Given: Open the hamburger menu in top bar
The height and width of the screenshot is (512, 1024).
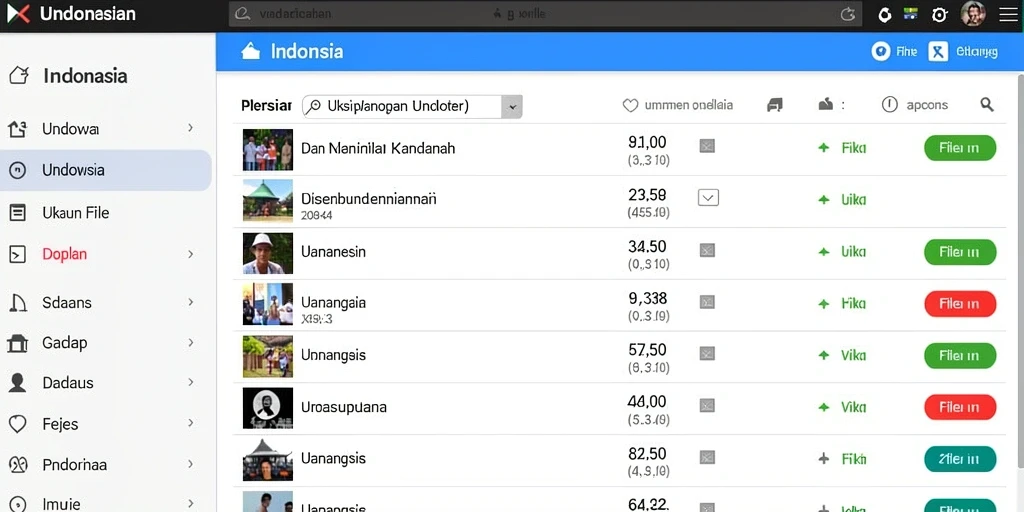Looking at the screenshot, I should click(1008, 14).
